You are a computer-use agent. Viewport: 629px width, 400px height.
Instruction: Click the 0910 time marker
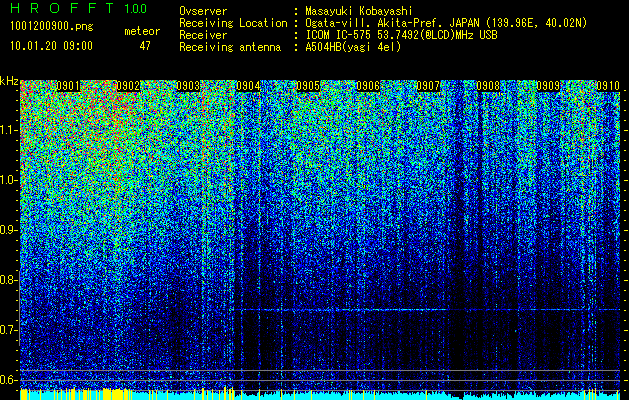tap(609, 86)
